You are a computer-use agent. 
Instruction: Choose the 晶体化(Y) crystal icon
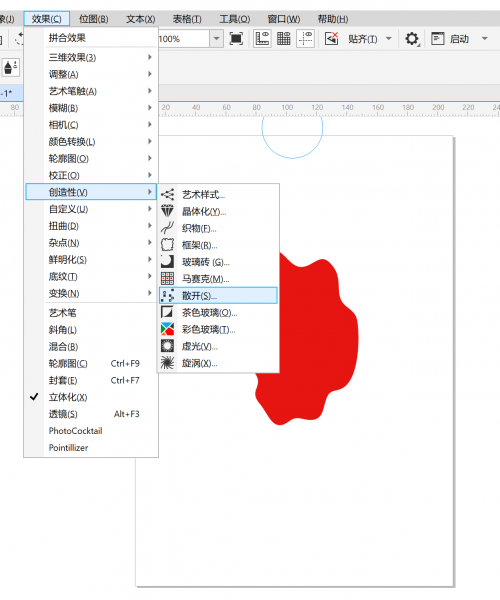pos(167,211)
